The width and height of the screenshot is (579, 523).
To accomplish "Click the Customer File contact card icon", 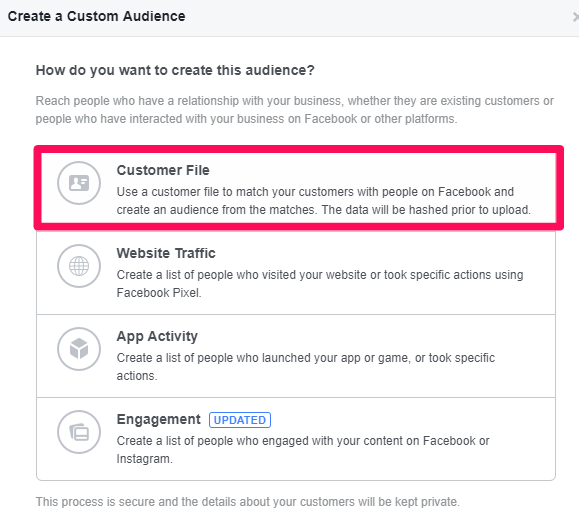I will pyautogui.click(x=79, y=183).
